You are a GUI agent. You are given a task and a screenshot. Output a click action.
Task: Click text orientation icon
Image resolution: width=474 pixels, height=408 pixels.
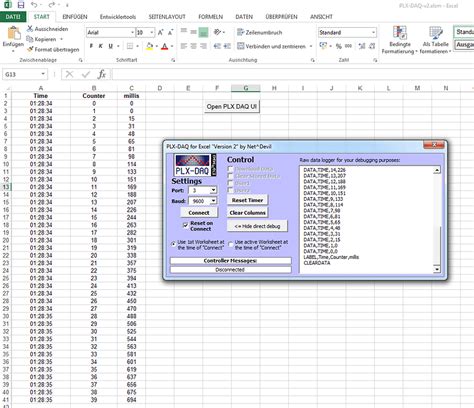[x=218, y=32]
